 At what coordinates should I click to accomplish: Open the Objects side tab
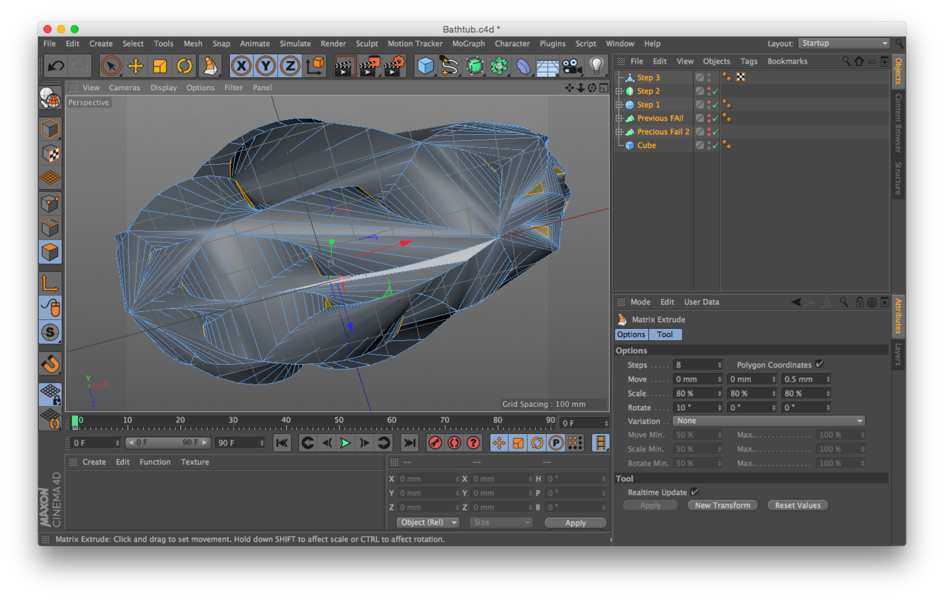click(898, 70)
